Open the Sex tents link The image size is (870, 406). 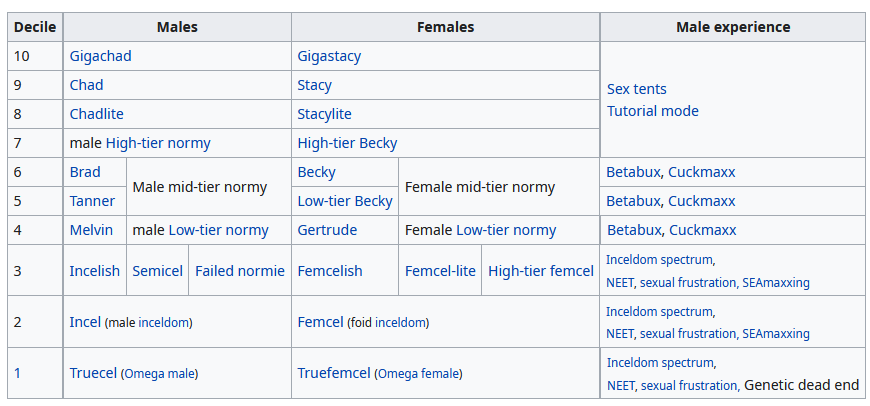coord(637,89)
